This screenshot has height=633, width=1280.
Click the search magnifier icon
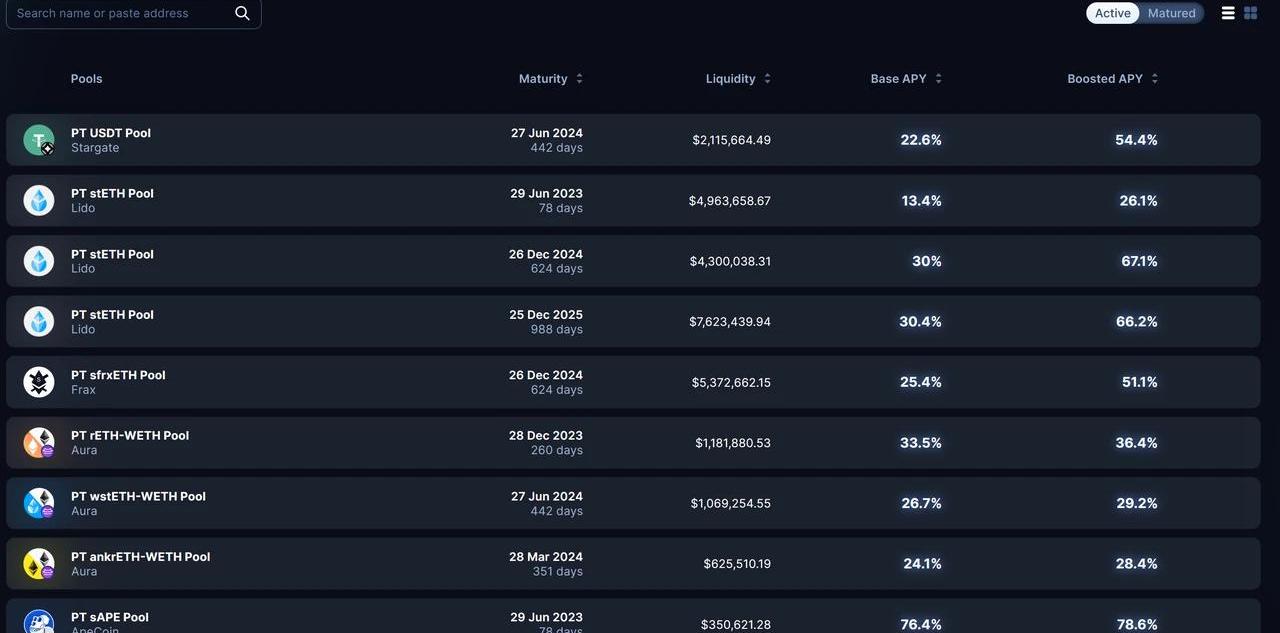pos(242,13)
